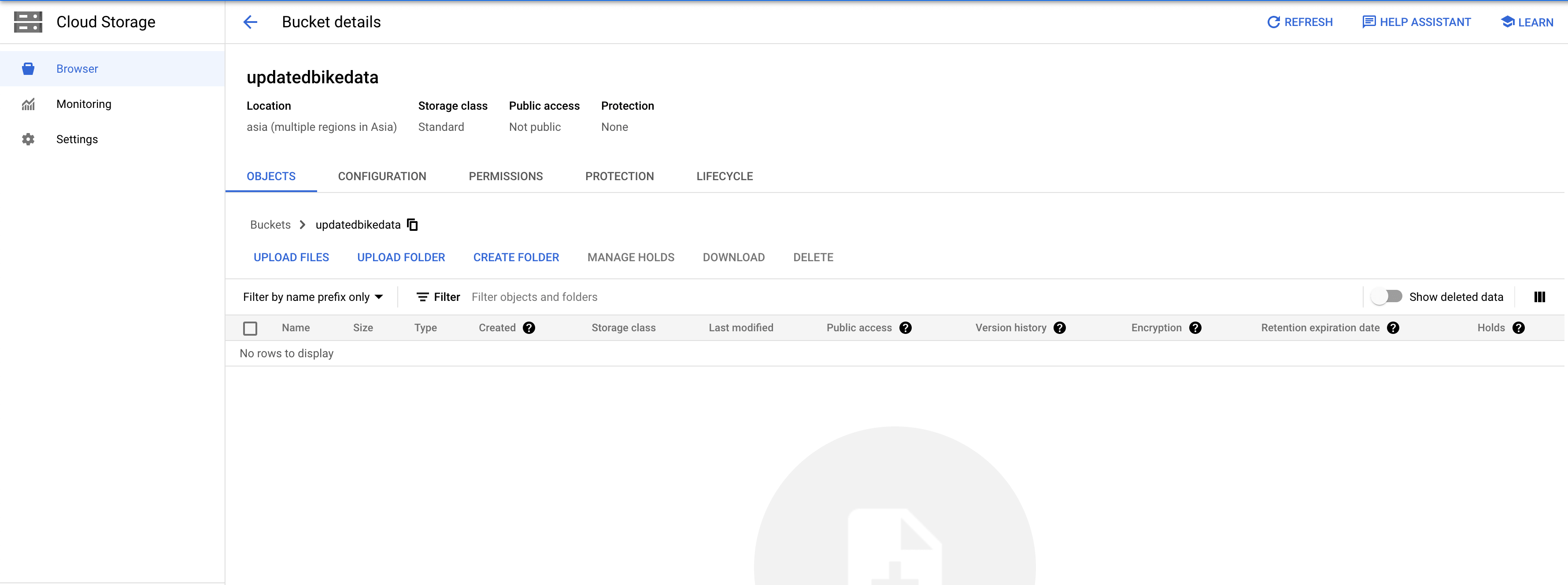
Task: Copy bucket name using the clipboard icon
Action: [x=412, y=225]
